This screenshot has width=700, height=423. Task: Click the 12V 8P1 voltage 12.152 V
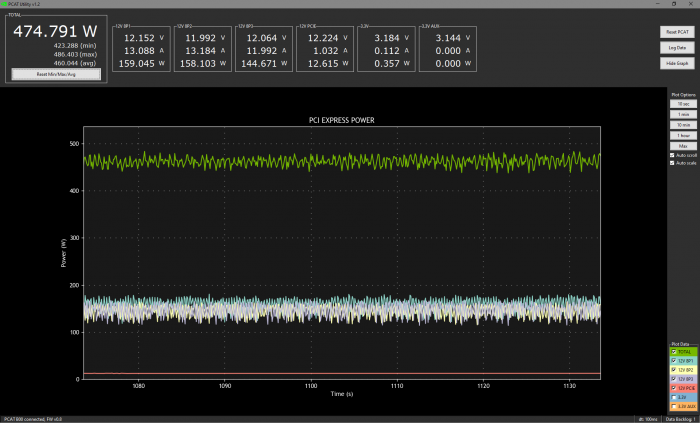[144, 38]
